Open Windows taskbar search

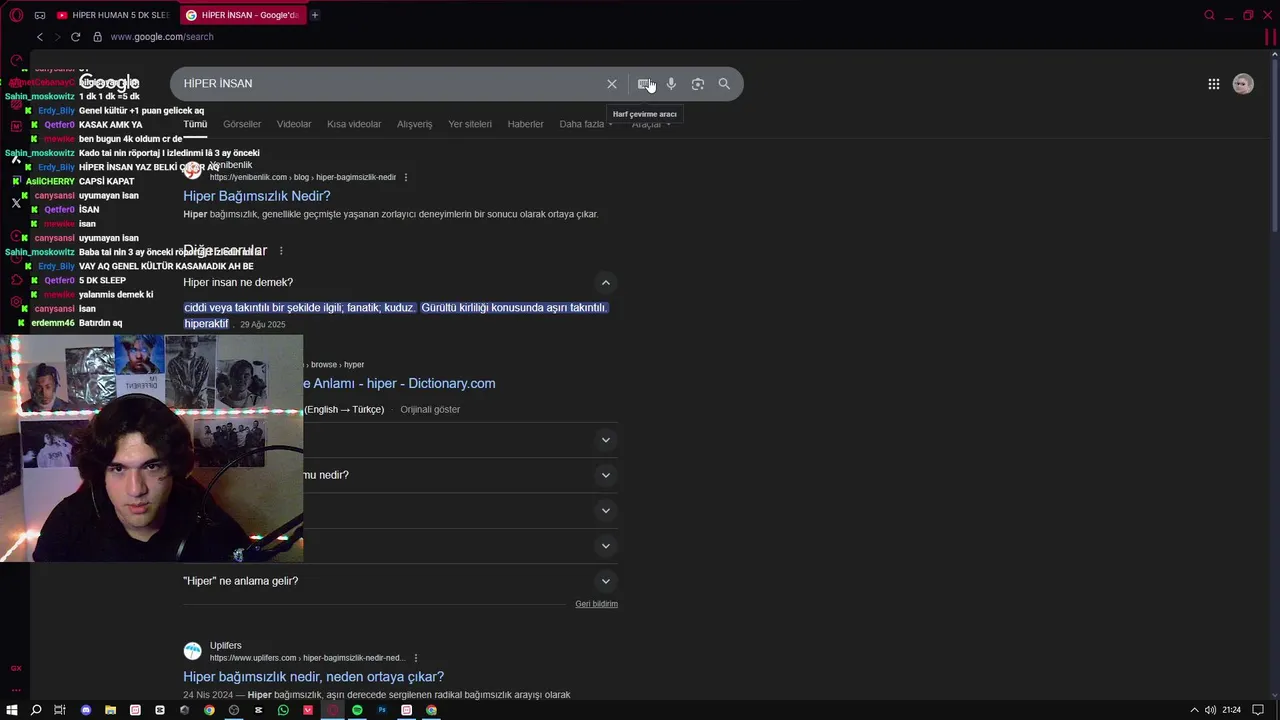click(x=36, y=710)
